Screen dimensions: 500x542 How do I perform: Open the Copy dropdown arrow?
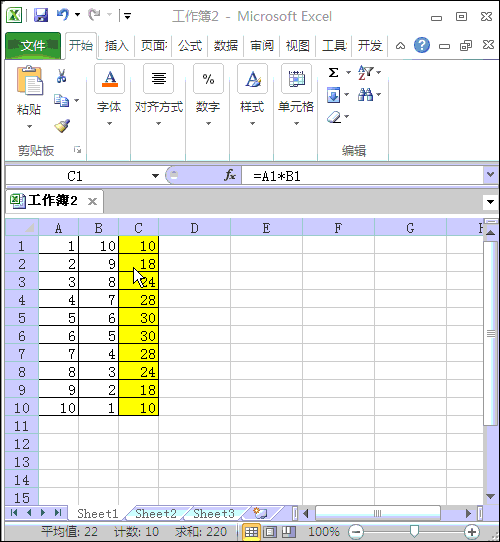[76, 101]
